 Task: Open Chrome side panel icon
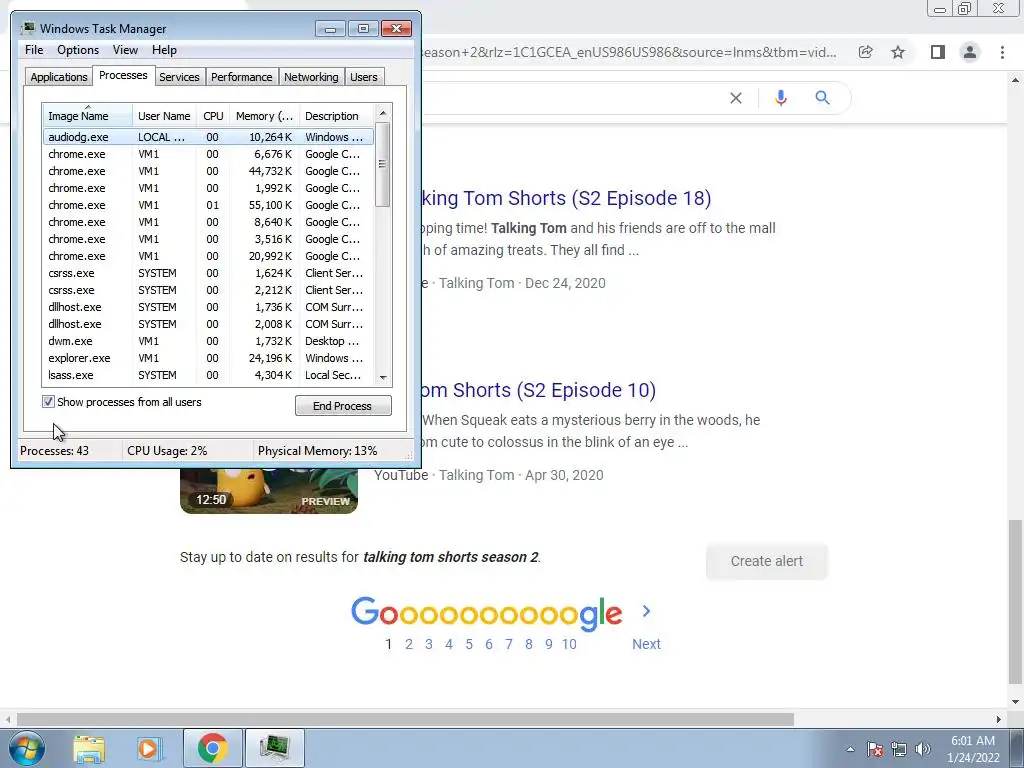click(938, 52)
